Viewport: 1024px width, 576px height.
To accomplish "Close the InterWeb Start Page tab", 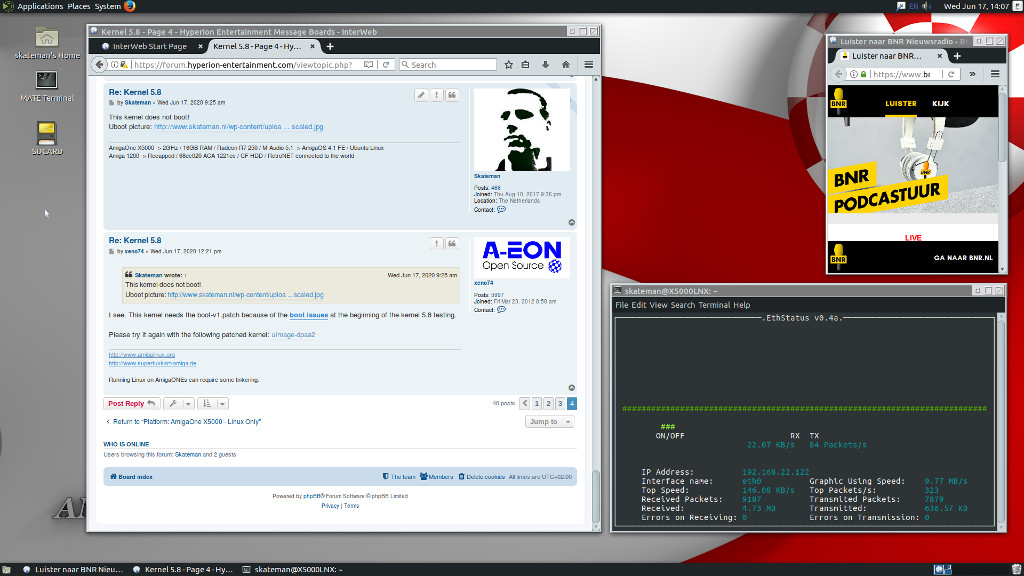I will pos(200,46).
